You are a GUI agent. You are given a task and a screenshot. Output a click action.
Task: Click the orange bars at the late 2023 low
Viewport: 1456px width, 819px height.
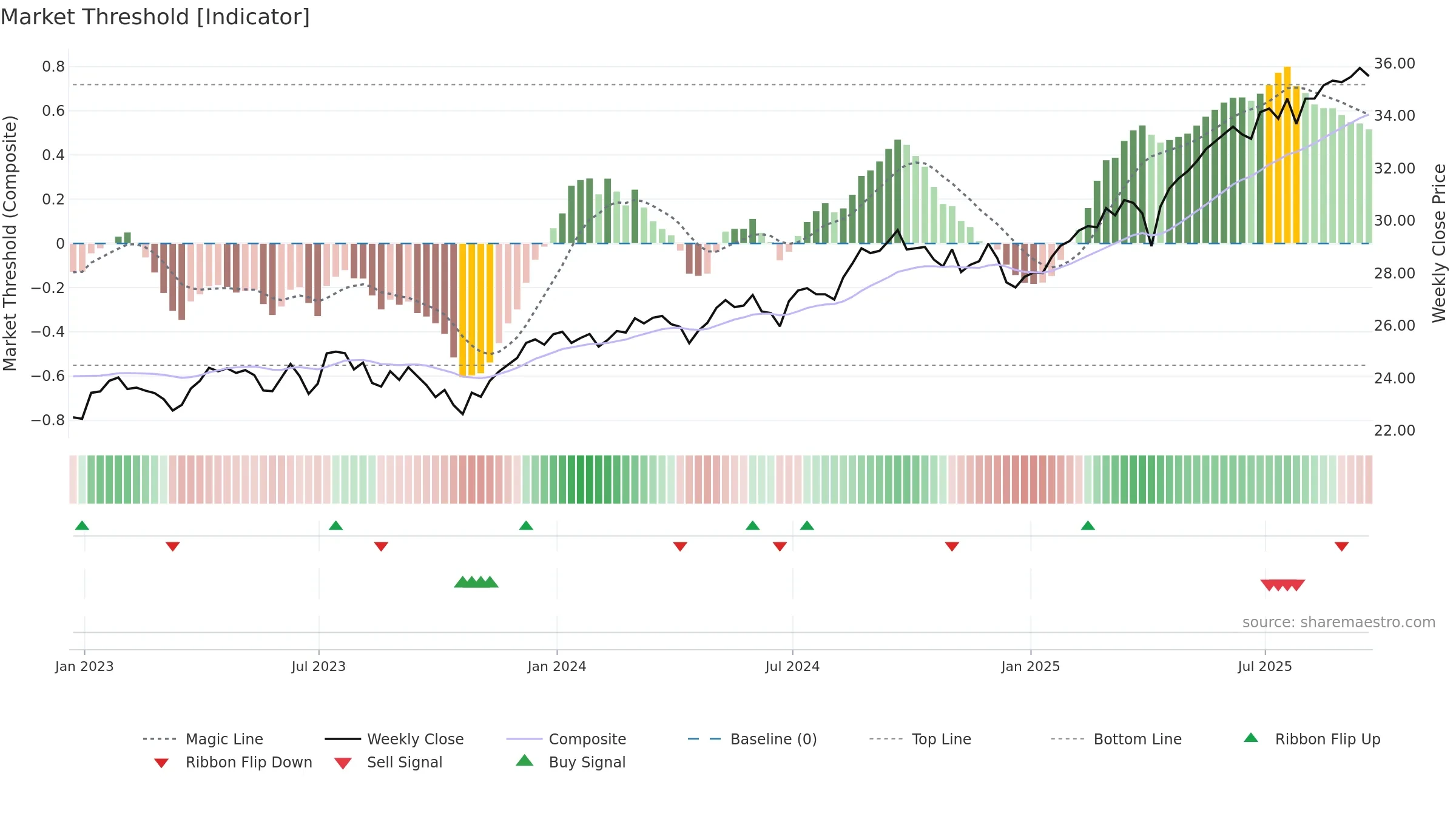click(x=476, y=309)
